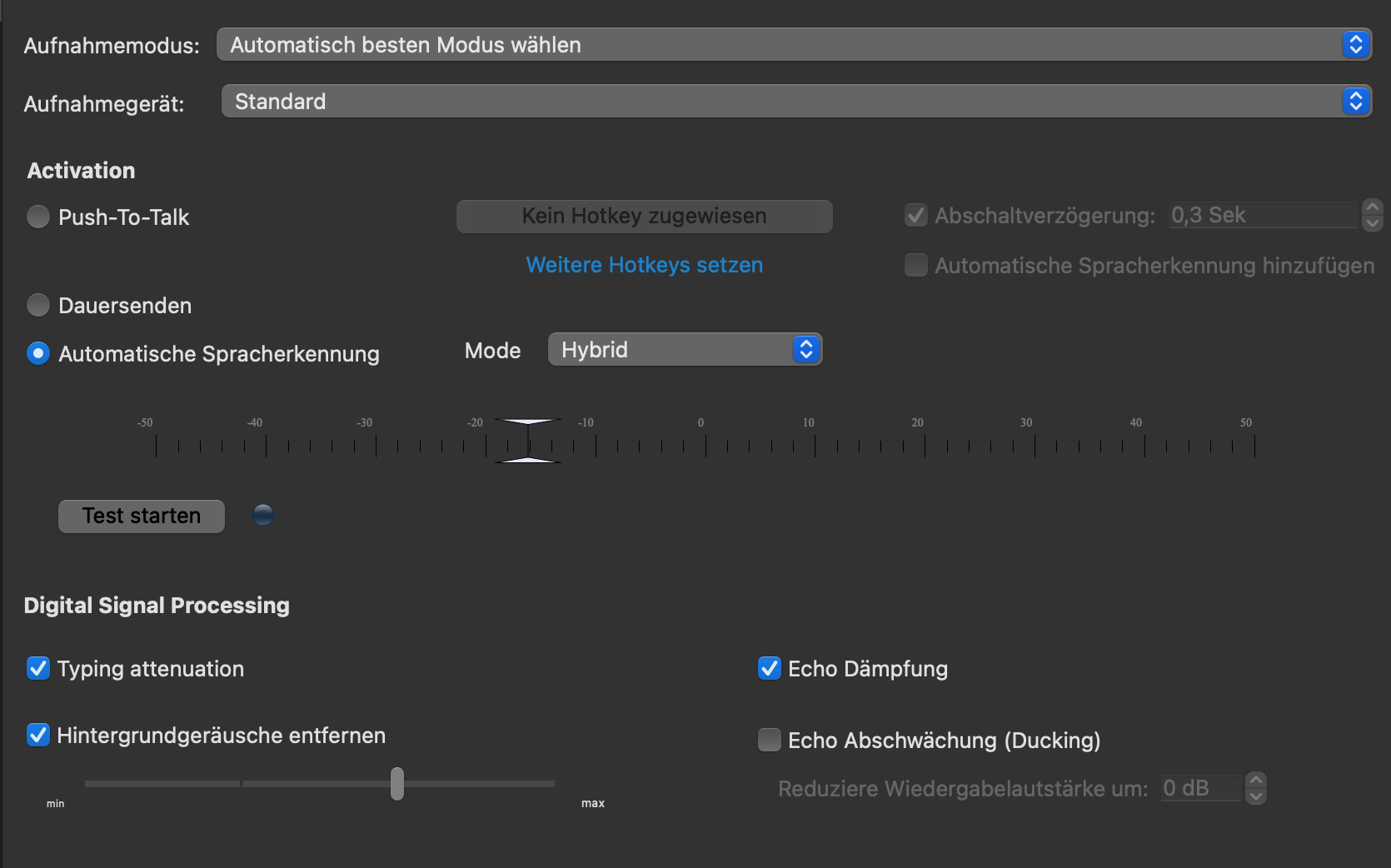1391x868 pixels.
Task: Toggle the Abschaltverzögerung checkbox
Action: (916, 215)
